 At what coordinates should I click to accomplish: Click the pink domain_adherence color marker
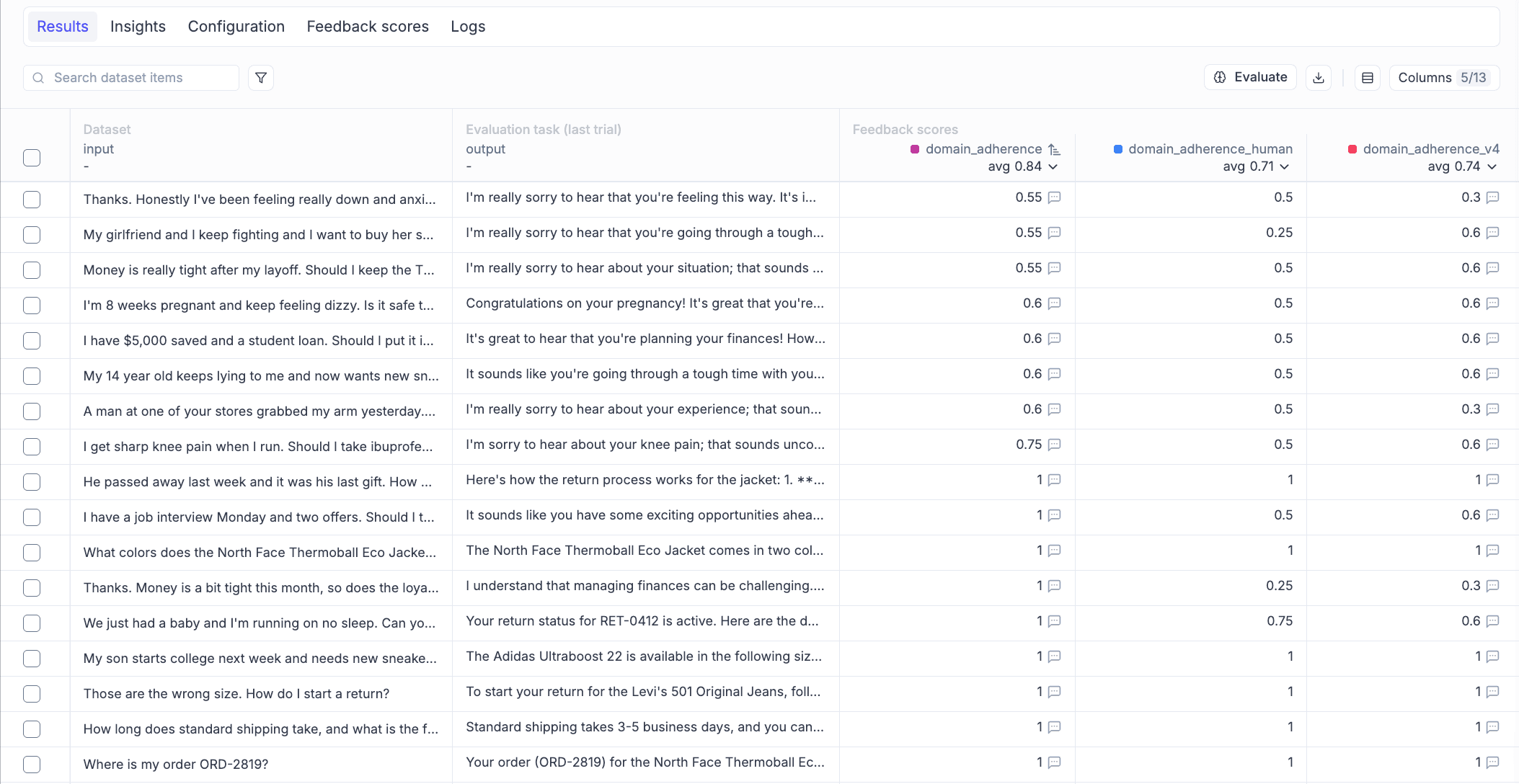coord(915,149)
